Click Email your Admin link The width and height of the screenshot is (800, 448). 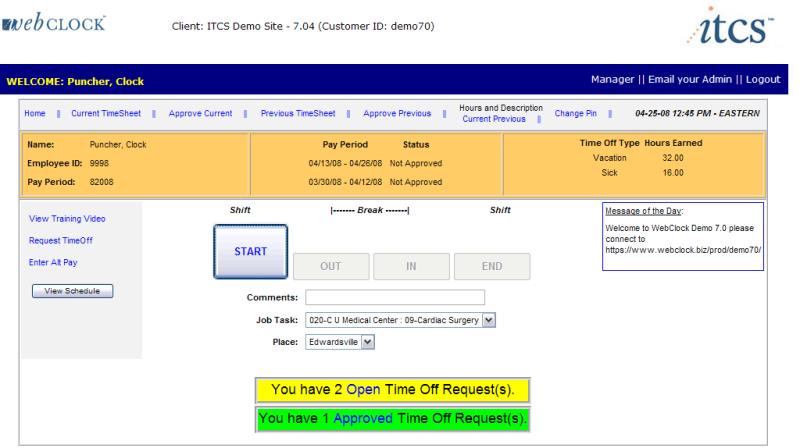pyautogui.click(x=690, y=79)
